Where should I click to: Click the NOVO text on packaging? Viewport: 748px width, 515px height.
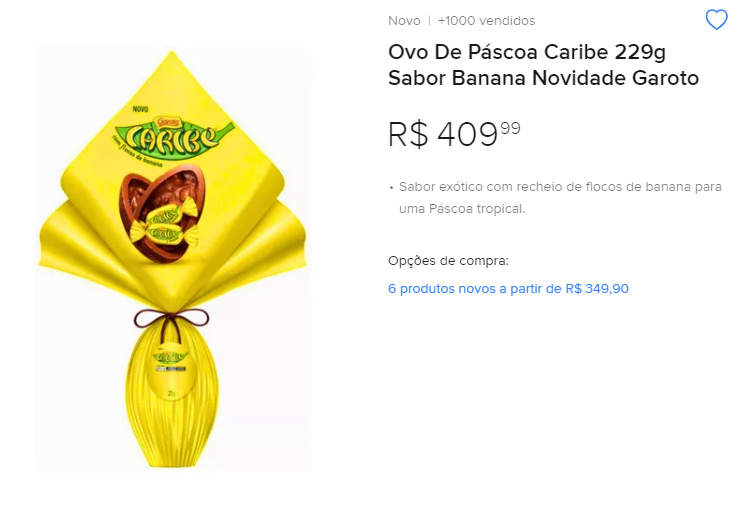click(x=140, y=109)
